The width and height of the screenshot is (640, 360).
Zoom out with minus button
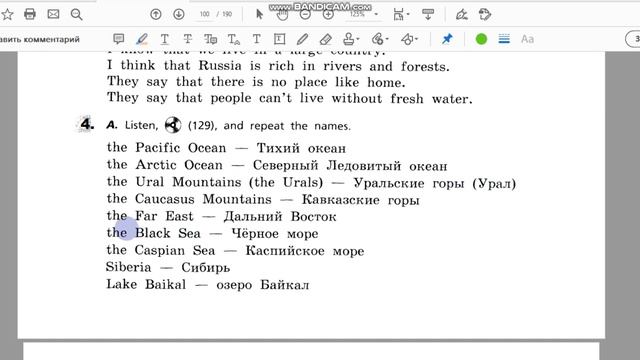point(305,15)
